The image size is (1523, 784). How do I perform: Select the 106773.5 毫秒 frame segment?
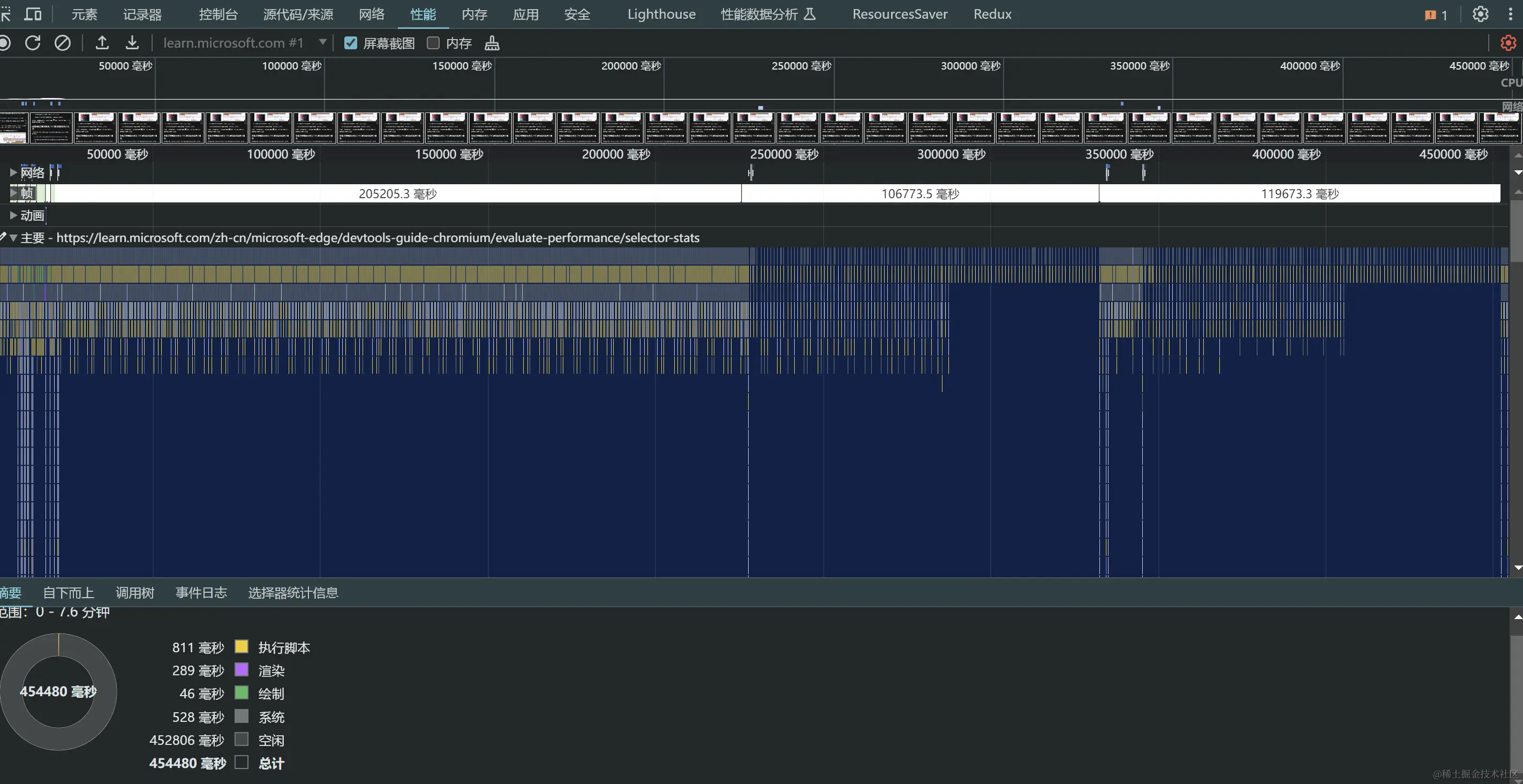pyautogui.click(x=919, y=194)
